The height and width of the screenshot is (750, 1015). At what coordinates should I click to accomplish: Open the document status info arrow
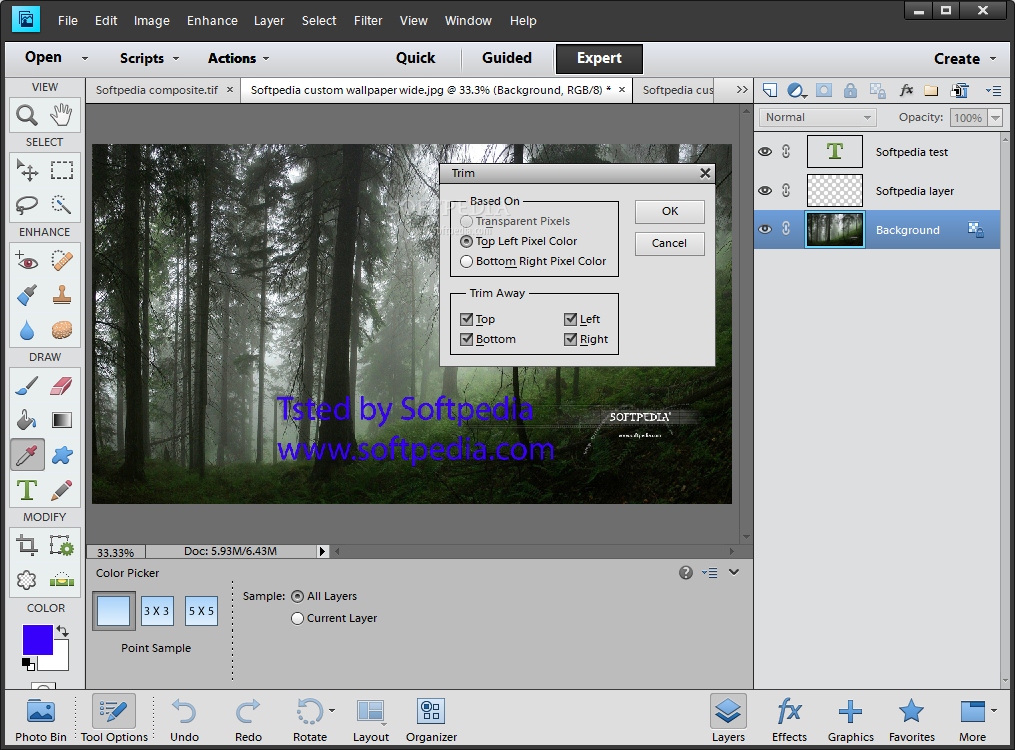(322, 551)
